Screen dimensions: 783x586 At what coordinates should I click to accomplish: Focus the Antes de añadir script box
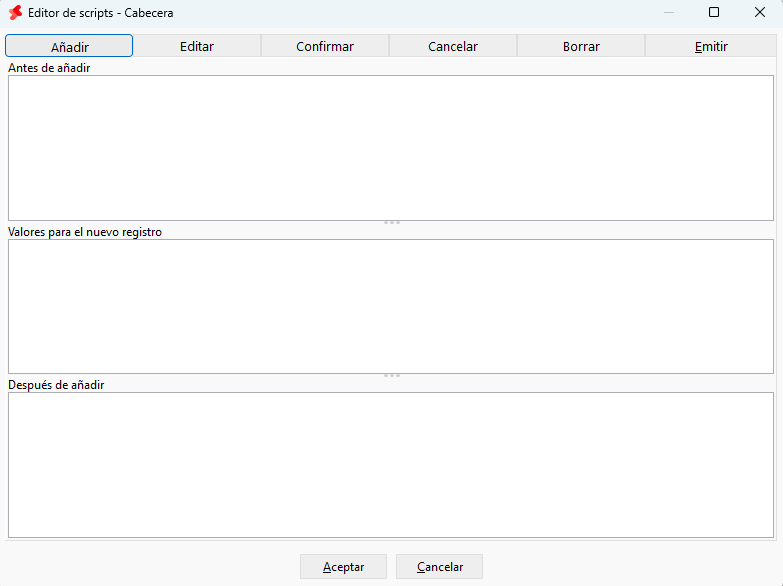click(x=391, y=148)
